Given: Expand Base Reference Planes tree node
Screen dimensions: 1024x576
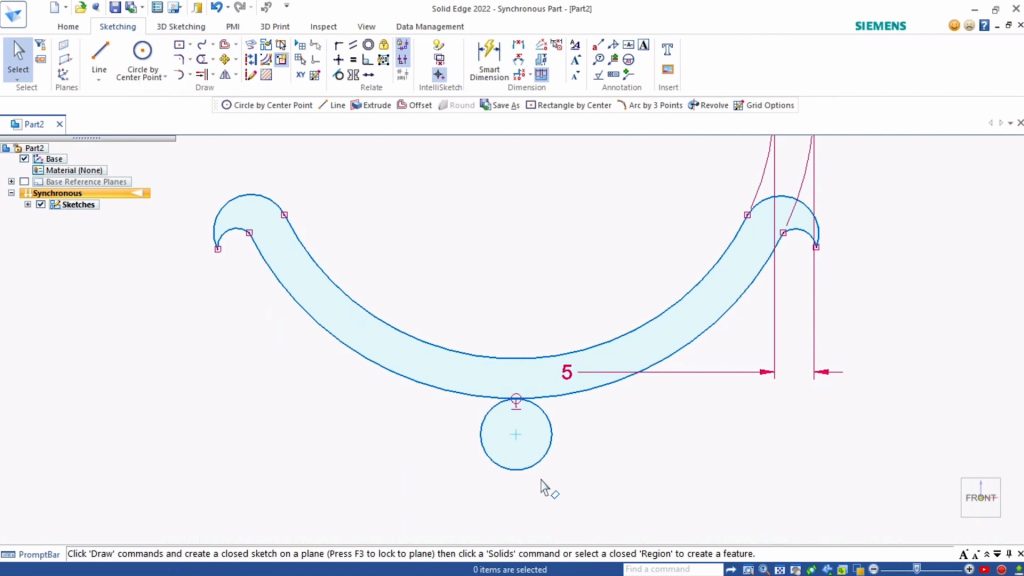Looking at the screenshot, I should (11, 182).
